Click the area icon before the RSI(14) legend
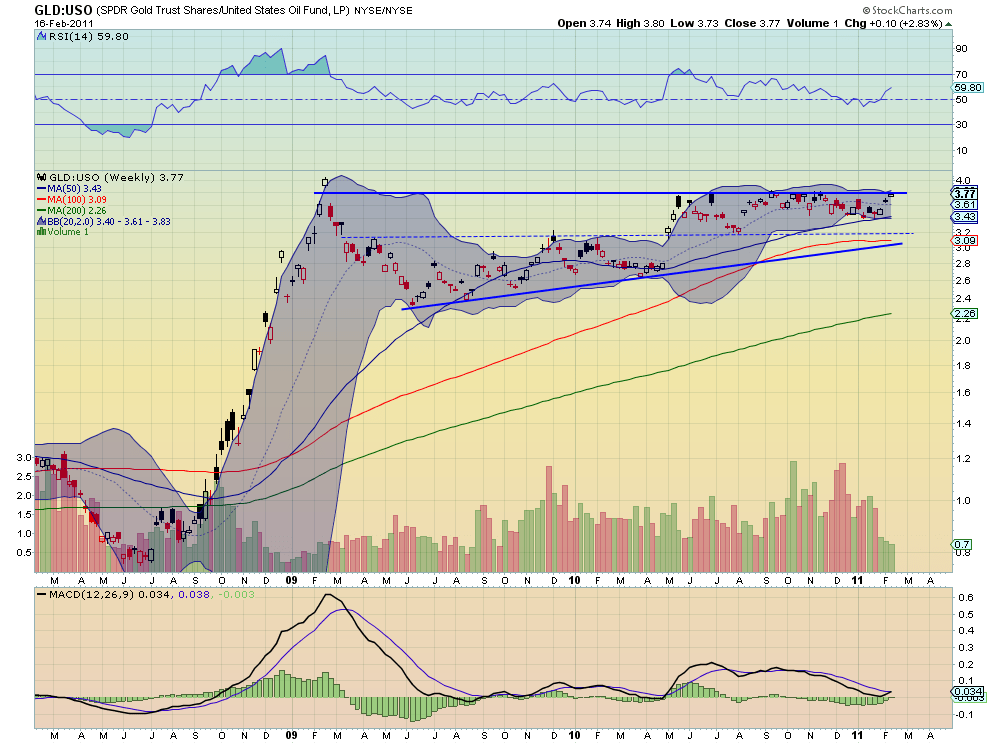This screenshot has width=990, height=744. (x=42, y=37)
